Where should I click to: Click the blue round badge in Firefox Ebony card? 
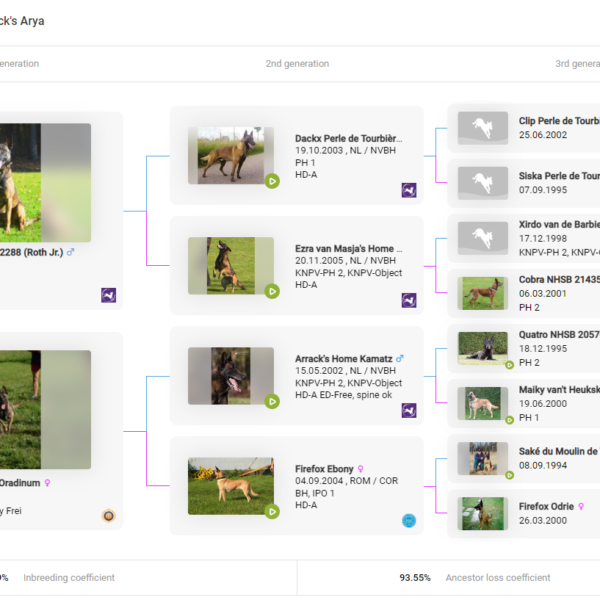tap(409, 520)
